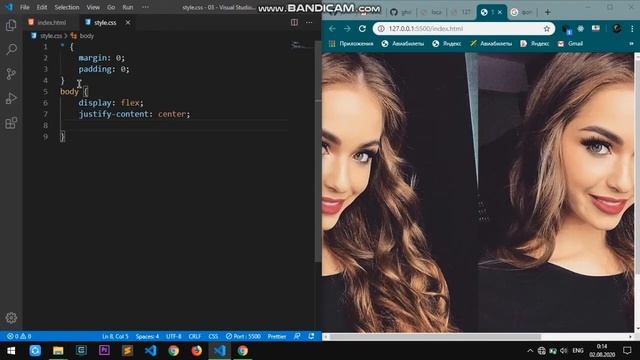
Task: Reload the page in Chrome
Action: click(x=362, y=29)
